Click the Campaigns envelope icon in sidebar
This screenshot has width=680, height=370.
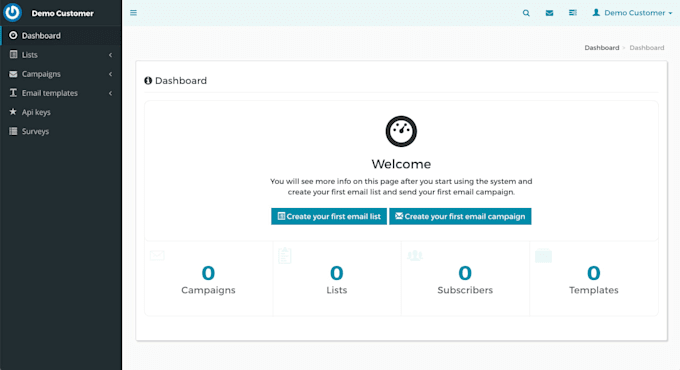coord(13,74)
